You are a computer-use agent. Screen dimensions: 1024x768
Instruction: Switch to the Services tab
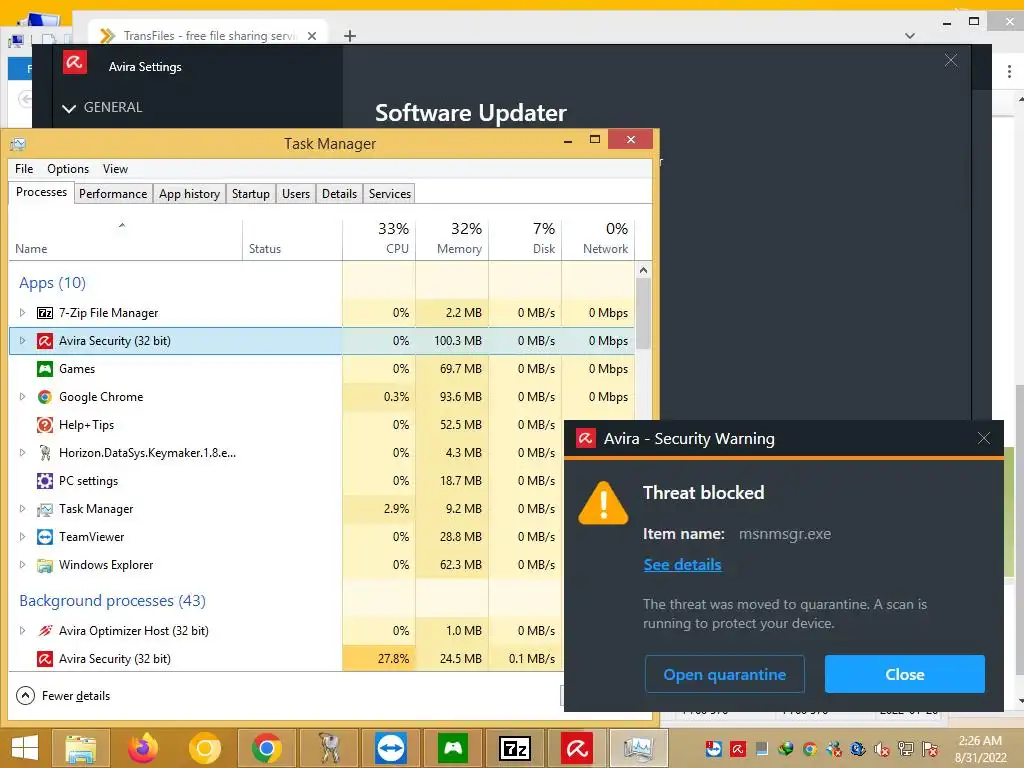tap(389, 194)
